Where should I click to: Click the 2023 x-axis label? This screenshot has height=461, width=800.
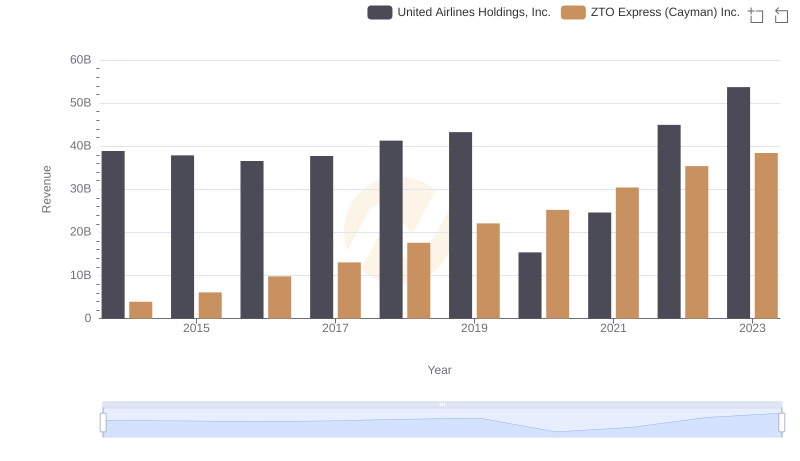[x=753, y=328]
